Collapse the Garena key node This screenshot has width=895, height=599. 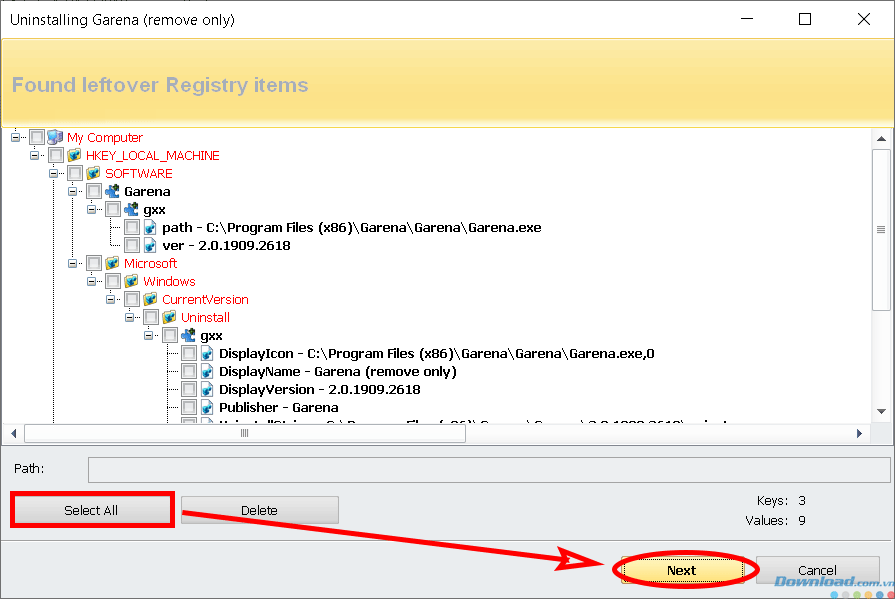72,191
